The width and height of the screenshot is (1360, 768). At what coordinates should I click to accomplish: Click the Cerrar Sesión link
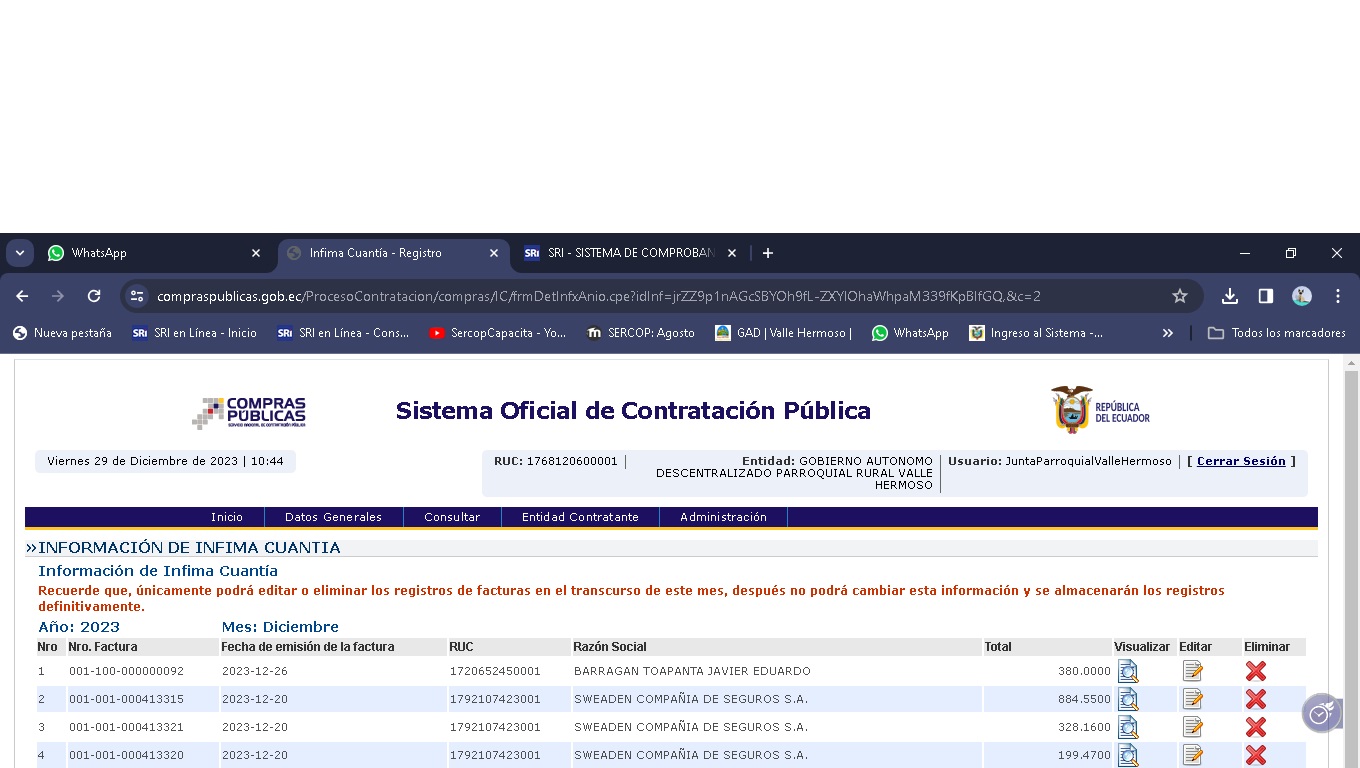[x=1241, y=461]
